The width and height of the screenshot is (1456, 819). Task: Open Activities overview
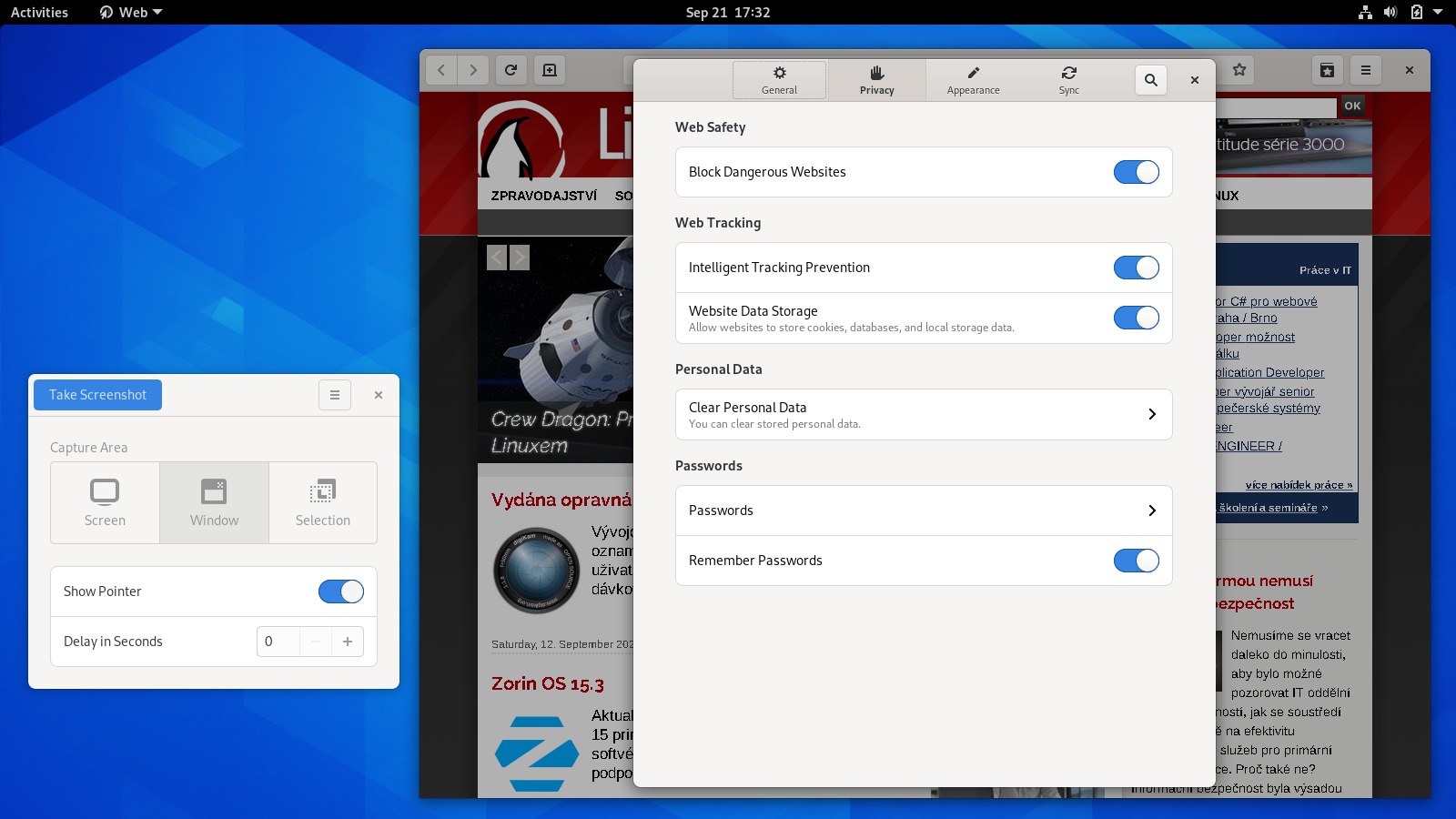tap(39, 13)
